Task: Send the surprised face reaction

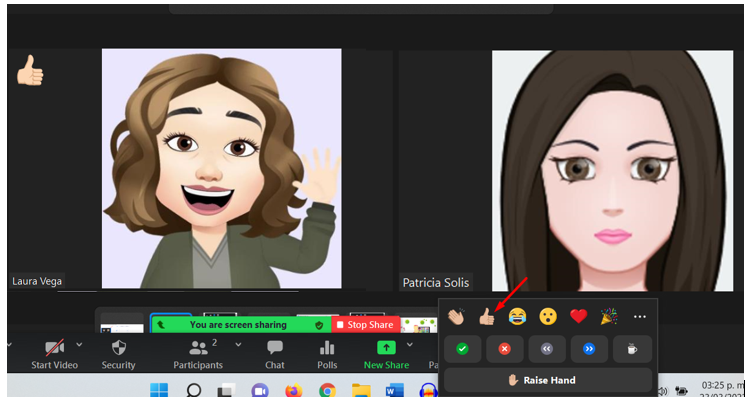Action: coord(548,316)
